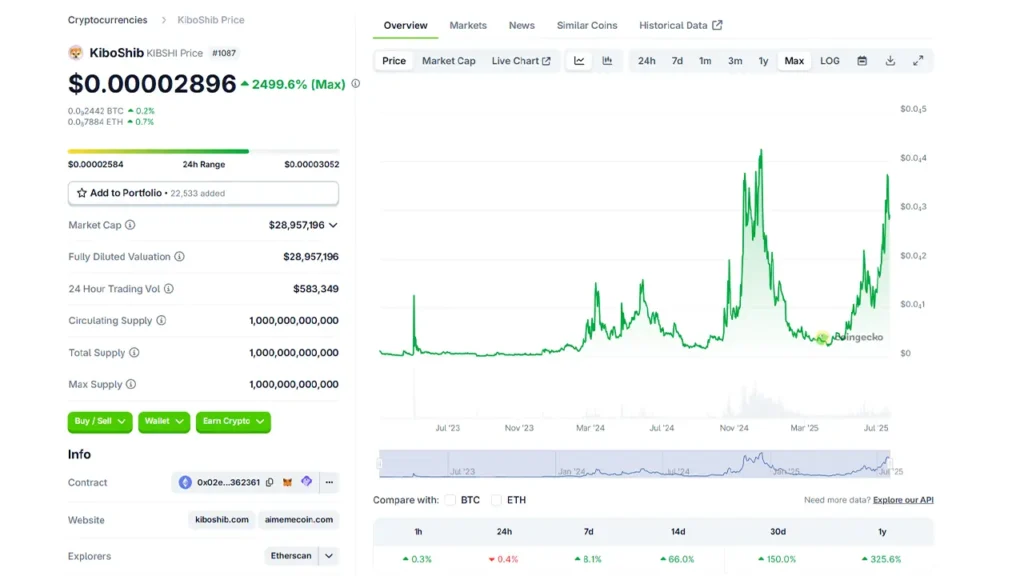This screenshot has width=1024, height=576.
Task: Open the calendar date range picker
Action: [x=862, y=61]
